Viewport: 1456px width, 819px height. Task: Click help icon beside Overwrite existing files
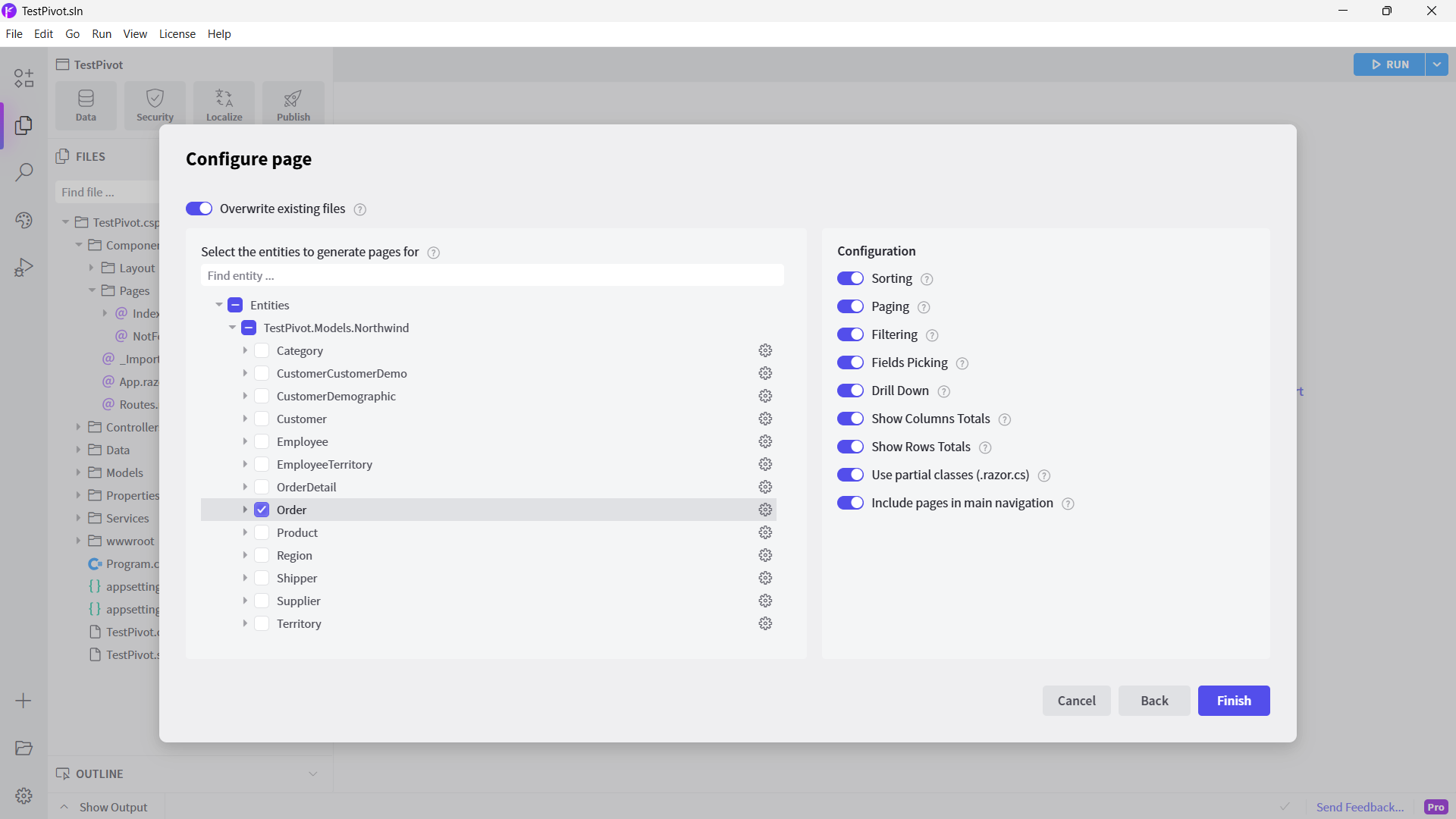tap(360, 209)
